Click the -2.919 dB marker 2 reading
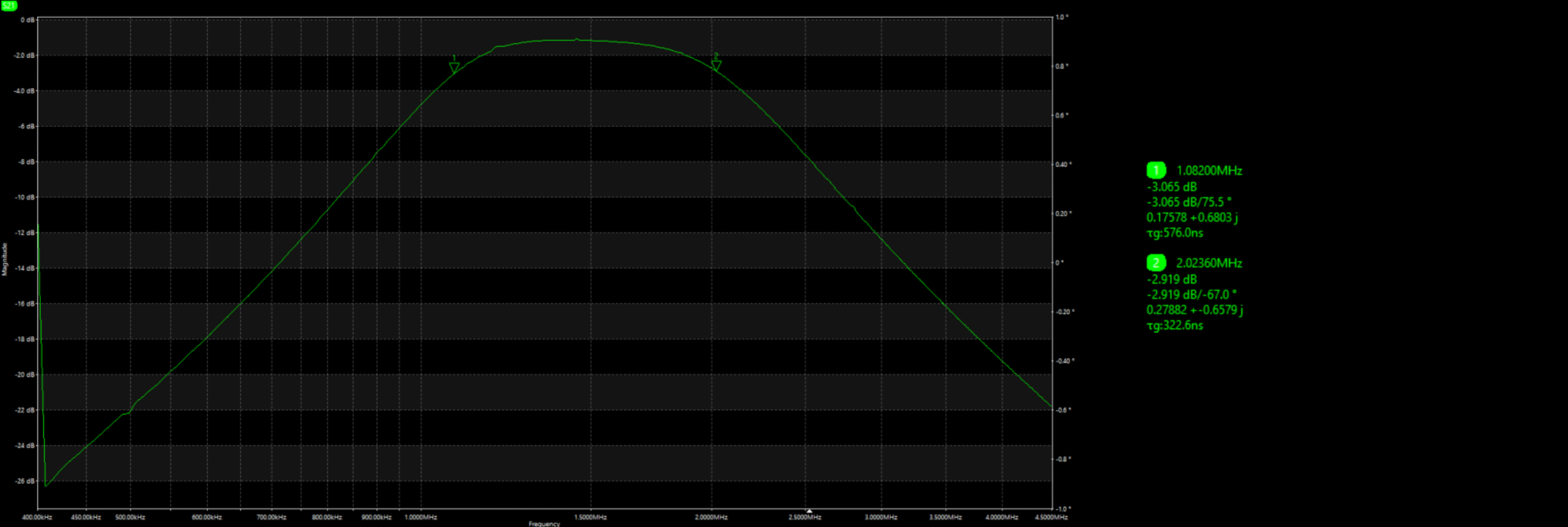The image size is (1568, 527). pos(1171,279)
